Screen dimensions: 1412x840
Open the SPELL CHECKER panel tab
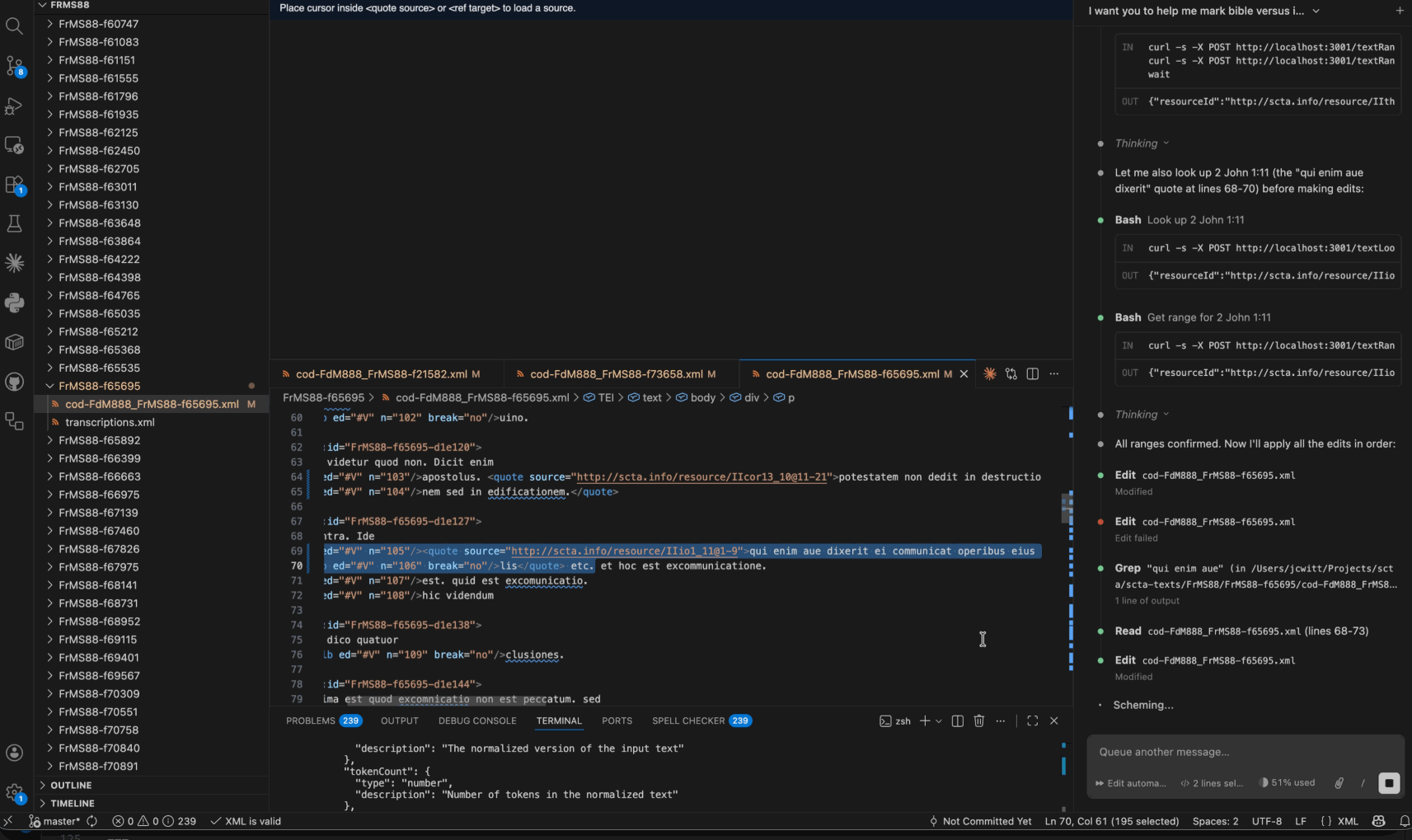coord(701,721)
